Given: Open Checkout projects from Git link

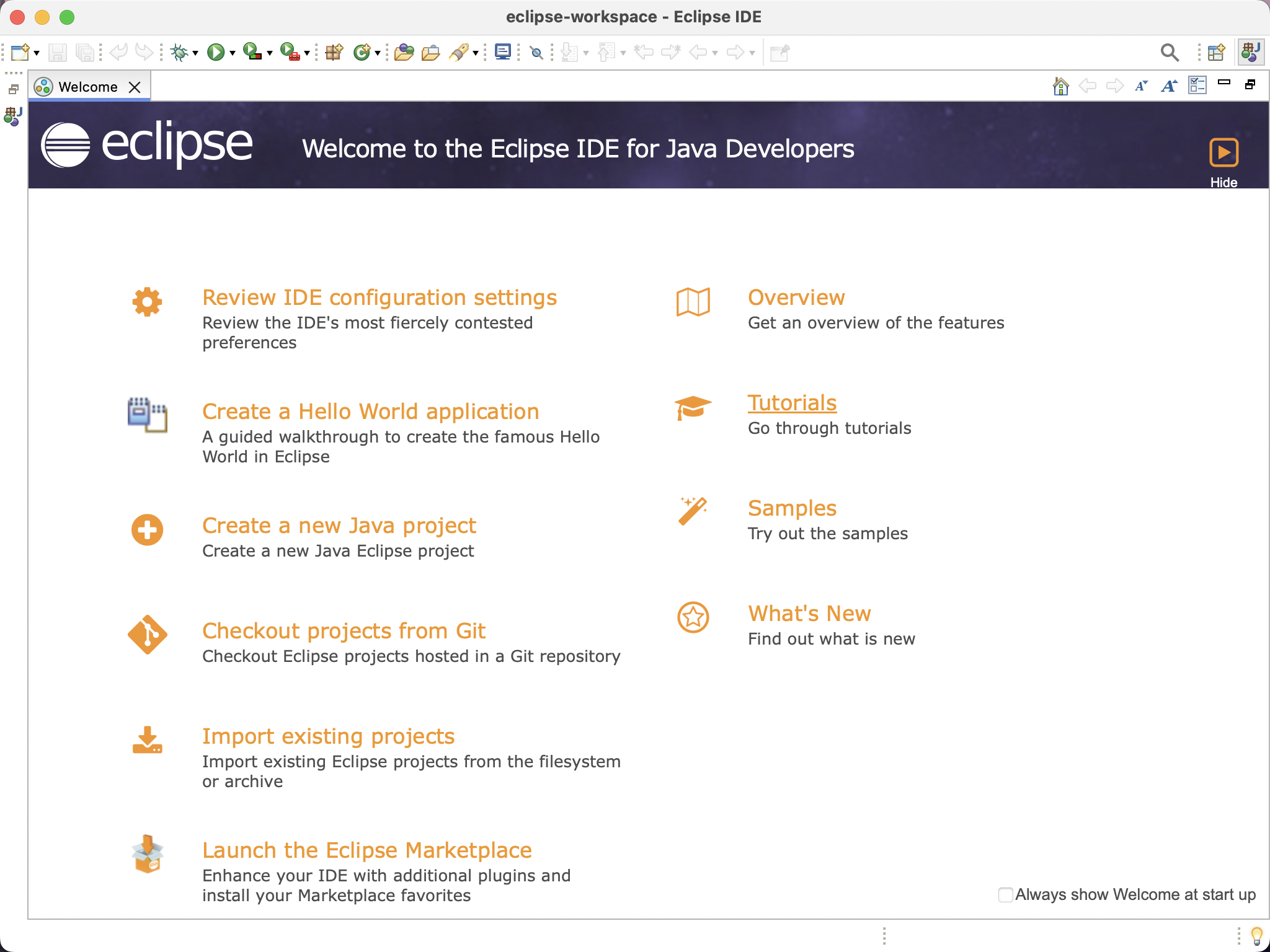Looking at the screenshot, I should pos(344,631).
